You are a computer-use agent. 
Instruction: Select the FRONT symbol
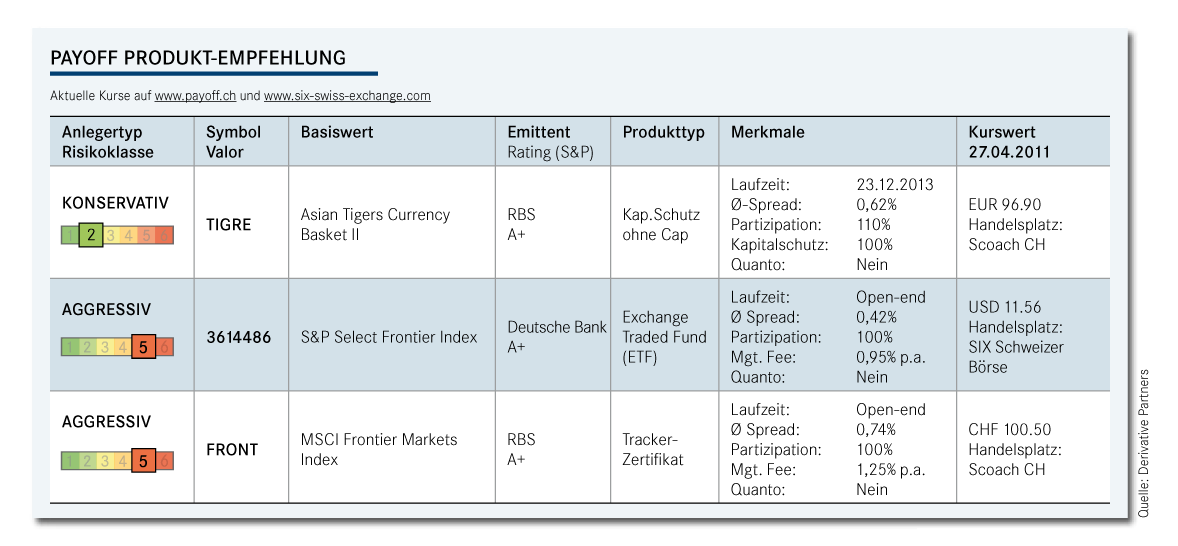232,449
